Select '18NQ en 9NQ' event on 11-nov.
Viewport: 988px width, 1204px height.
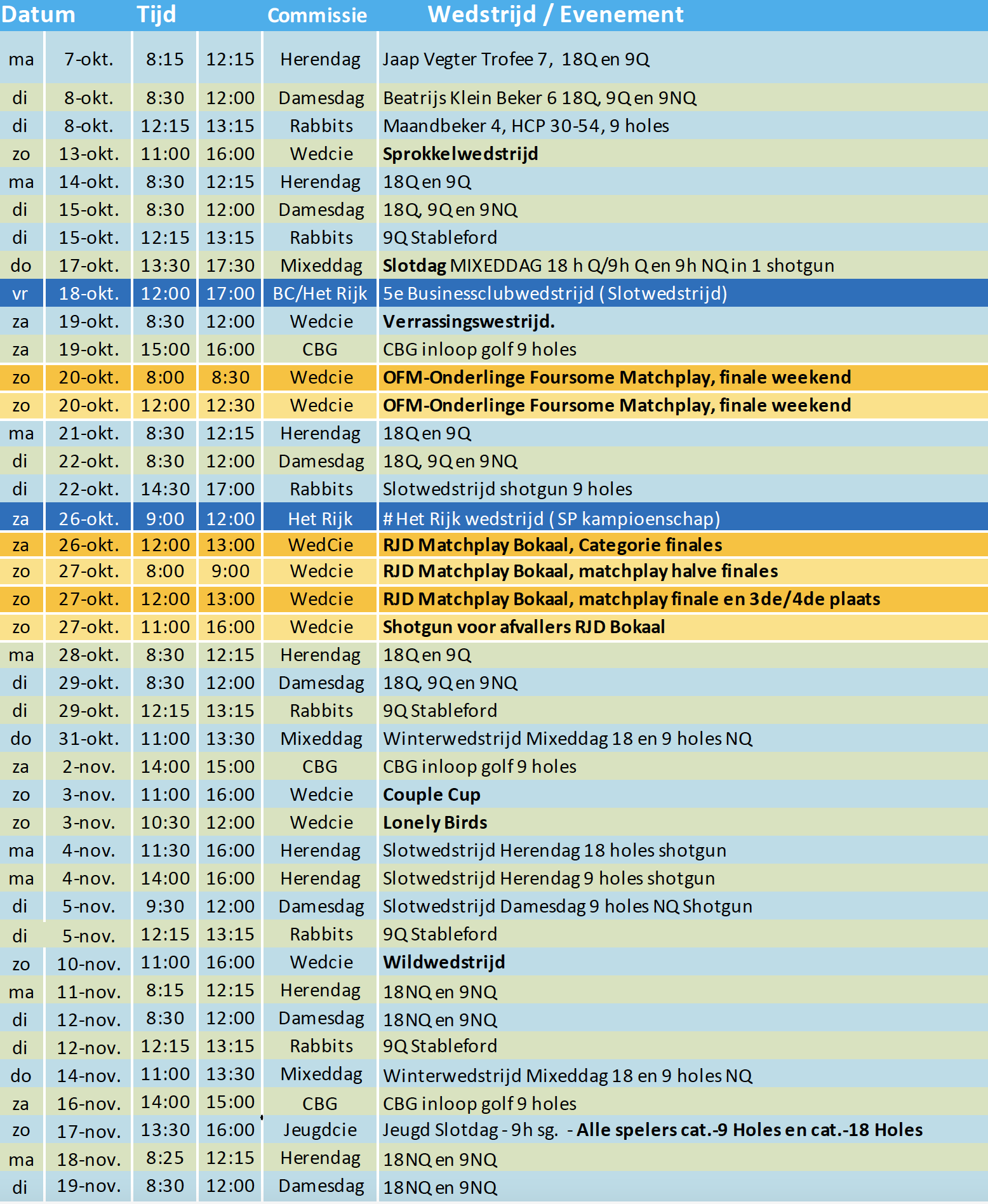[x=440, y=992]
